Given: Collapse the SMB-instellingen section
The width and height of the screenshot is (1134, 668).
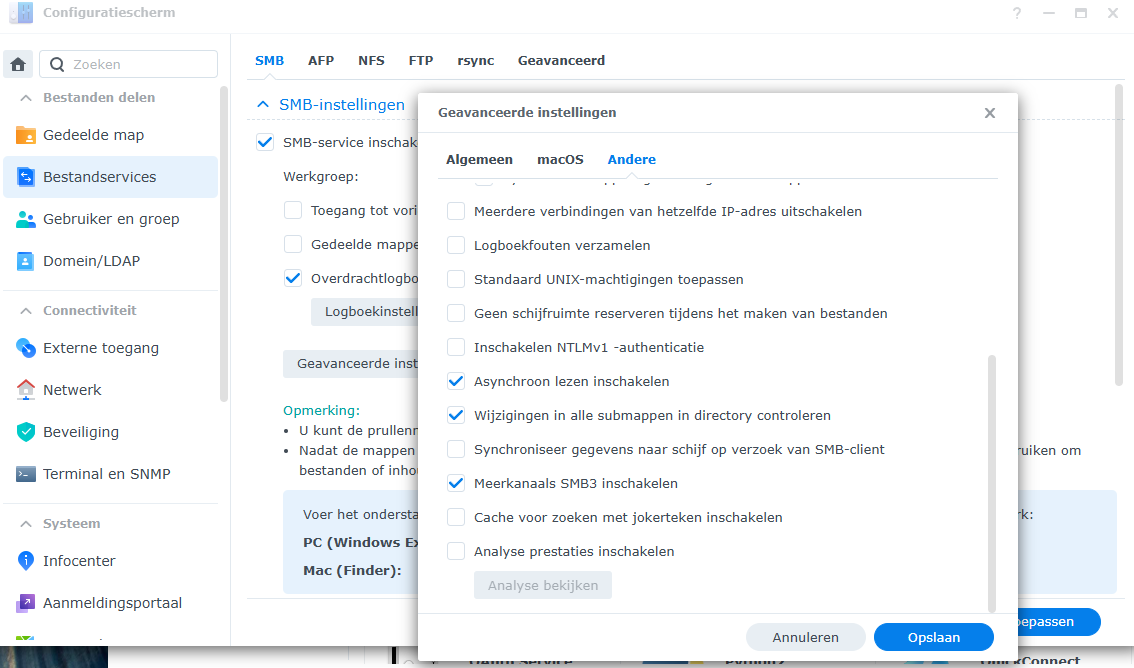Looking at the screenshot, I should [263, 105].
